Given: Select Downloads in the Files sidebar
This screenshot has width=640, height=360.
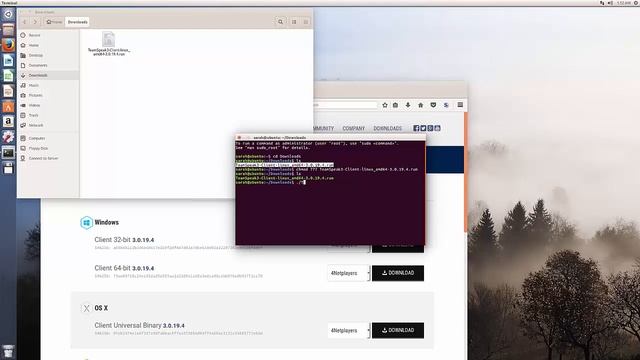Looking at the screenshot, I should 49,76.
